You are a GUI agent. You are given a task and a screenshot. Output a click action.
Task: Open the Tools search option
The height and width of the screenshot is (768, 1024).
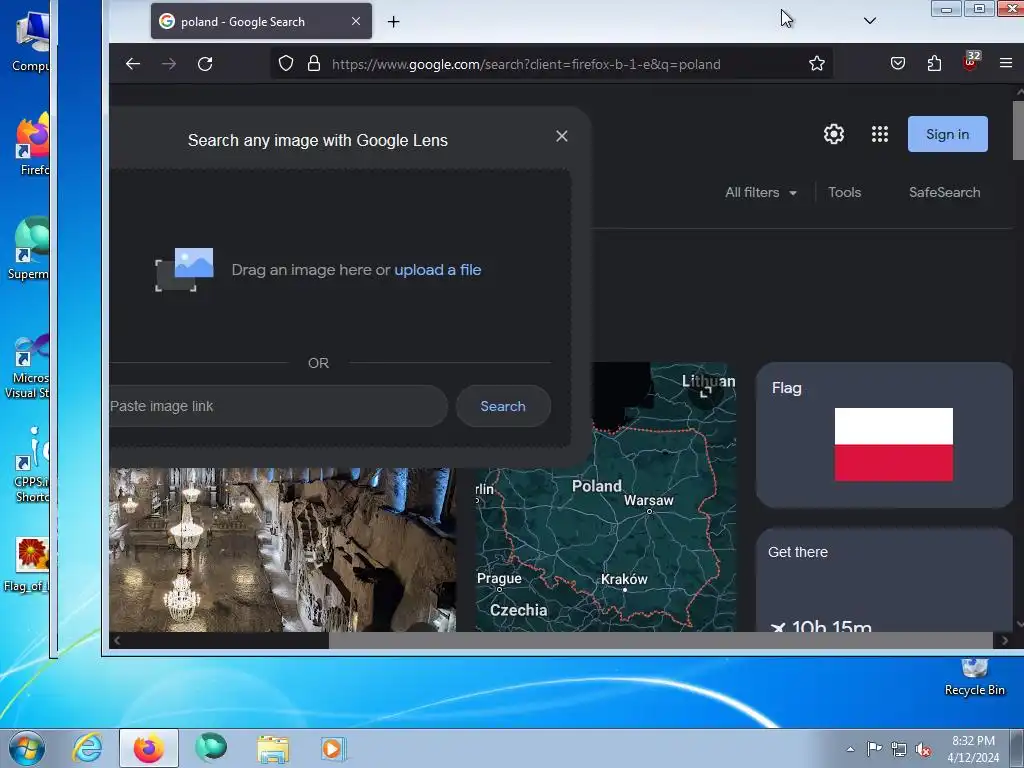point(844,193)
